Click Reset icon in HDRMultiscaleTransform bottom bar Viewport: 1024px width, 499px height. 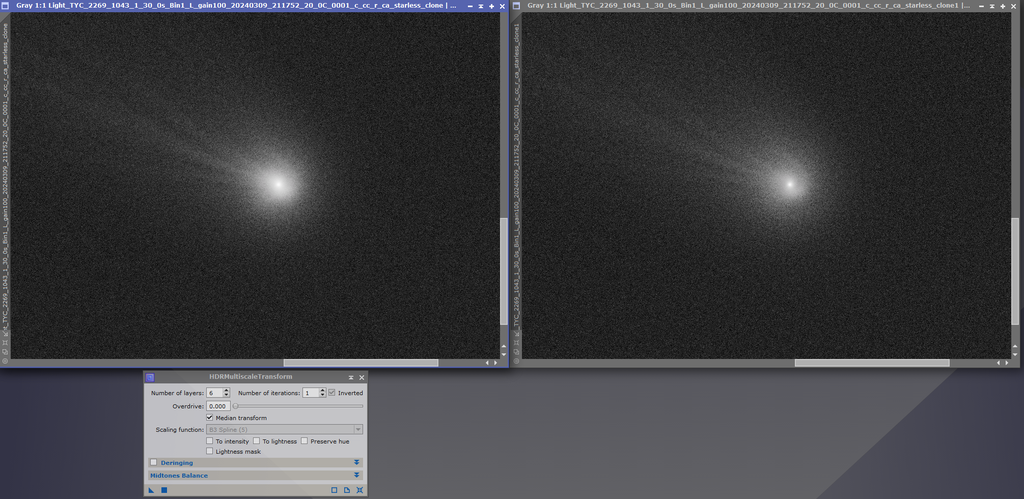(x=360, y=490)
